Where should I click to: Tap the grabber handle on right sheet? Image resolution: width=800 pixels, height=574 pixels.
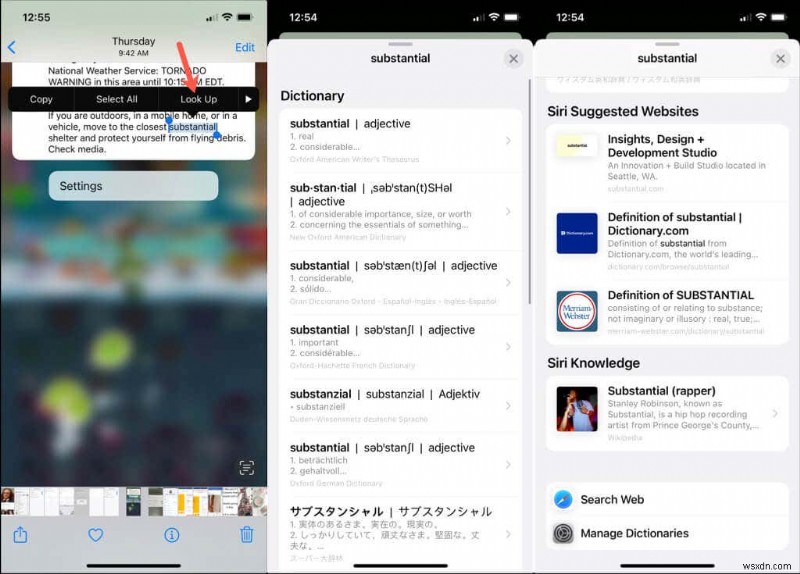(x=667, y=44)
